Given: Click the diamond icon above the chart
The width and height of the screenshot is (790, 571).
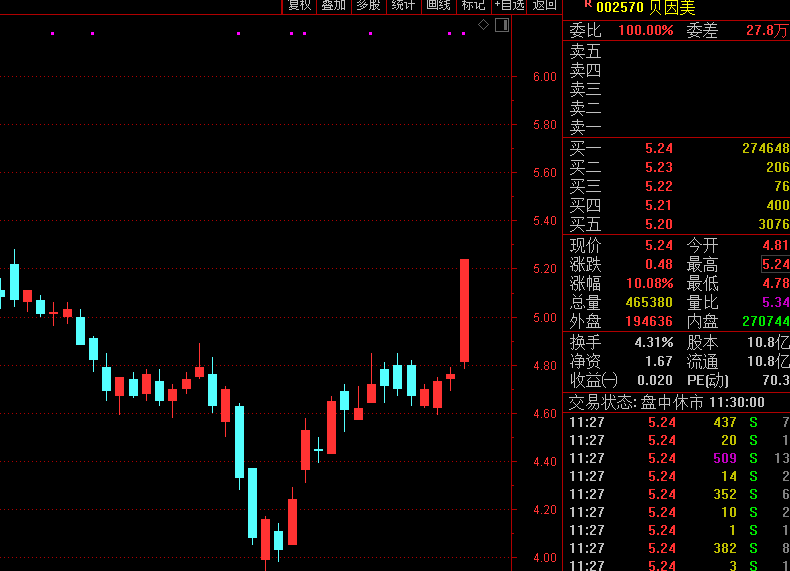Looking at the screenshot, I should pyautogui.click(x=483, y=24).
